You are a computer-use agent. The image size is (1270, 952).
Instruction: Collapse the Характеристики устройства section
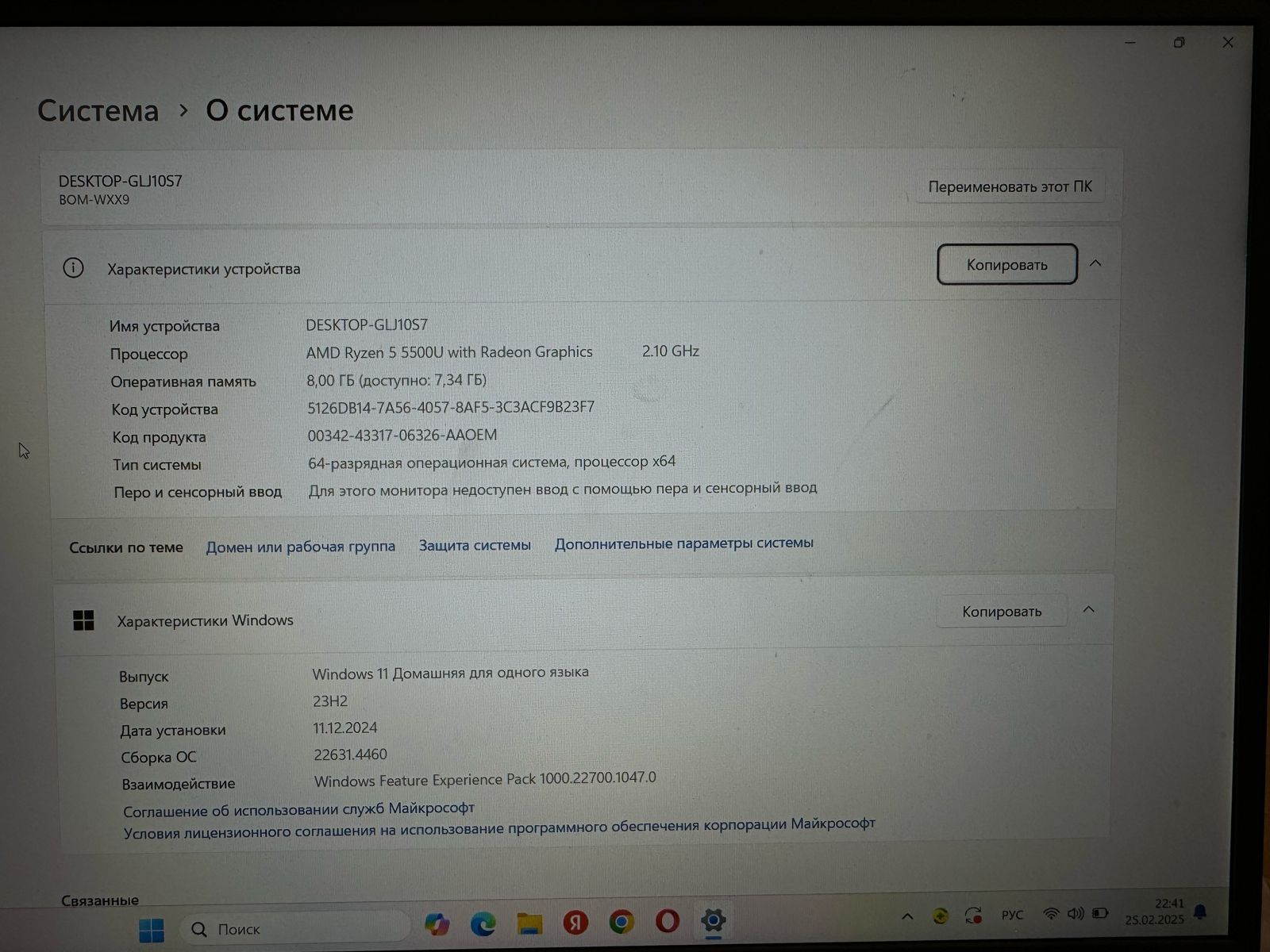[x=1095, y=263]
